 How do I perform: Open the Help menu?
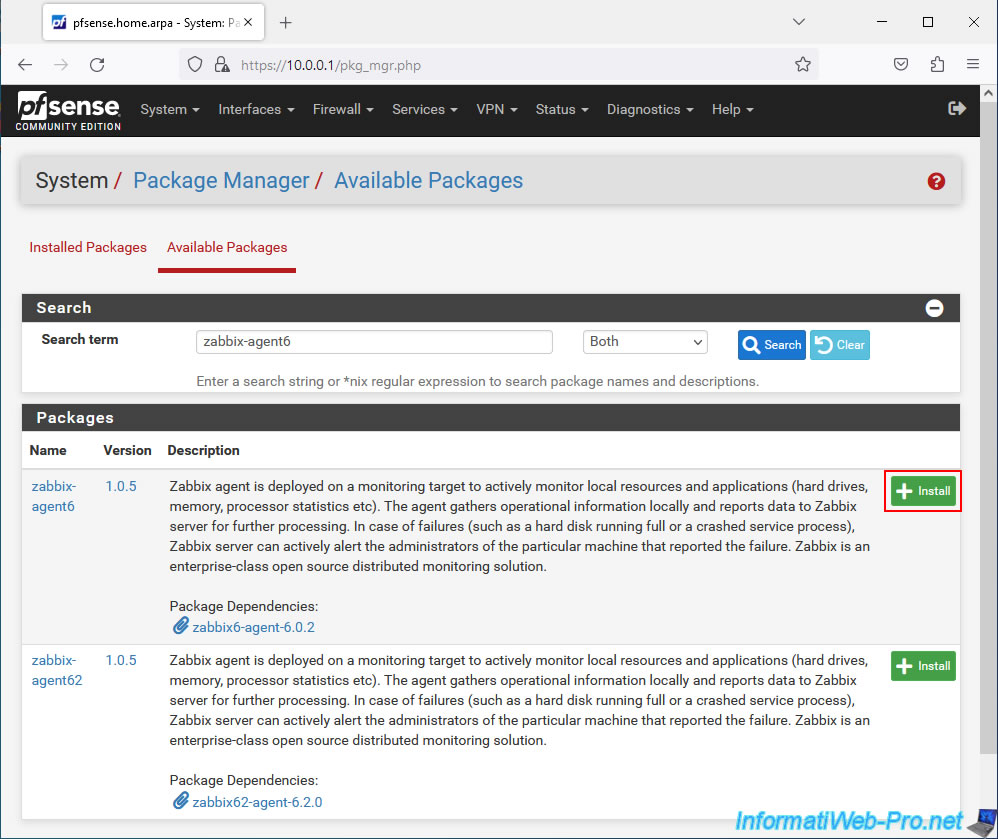point(733,109)
